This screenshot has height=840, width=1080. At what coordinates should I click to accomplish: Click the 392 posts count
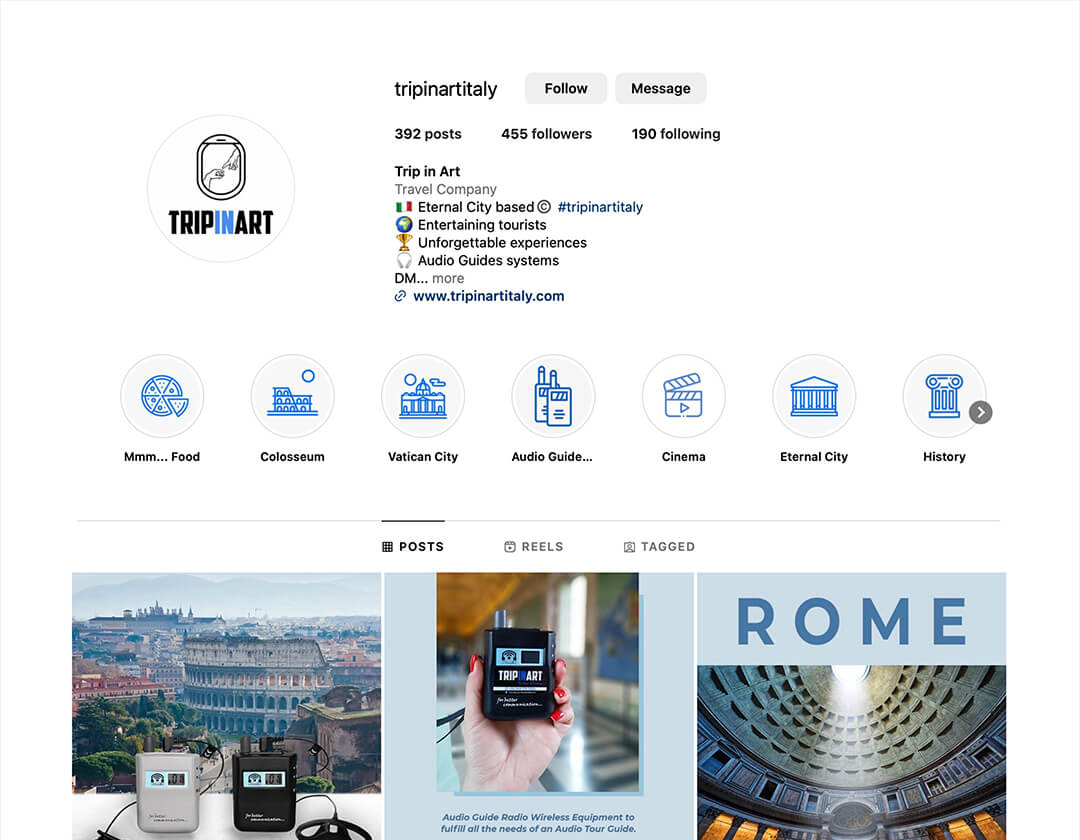pyautogui.click(x=428, y=134)
